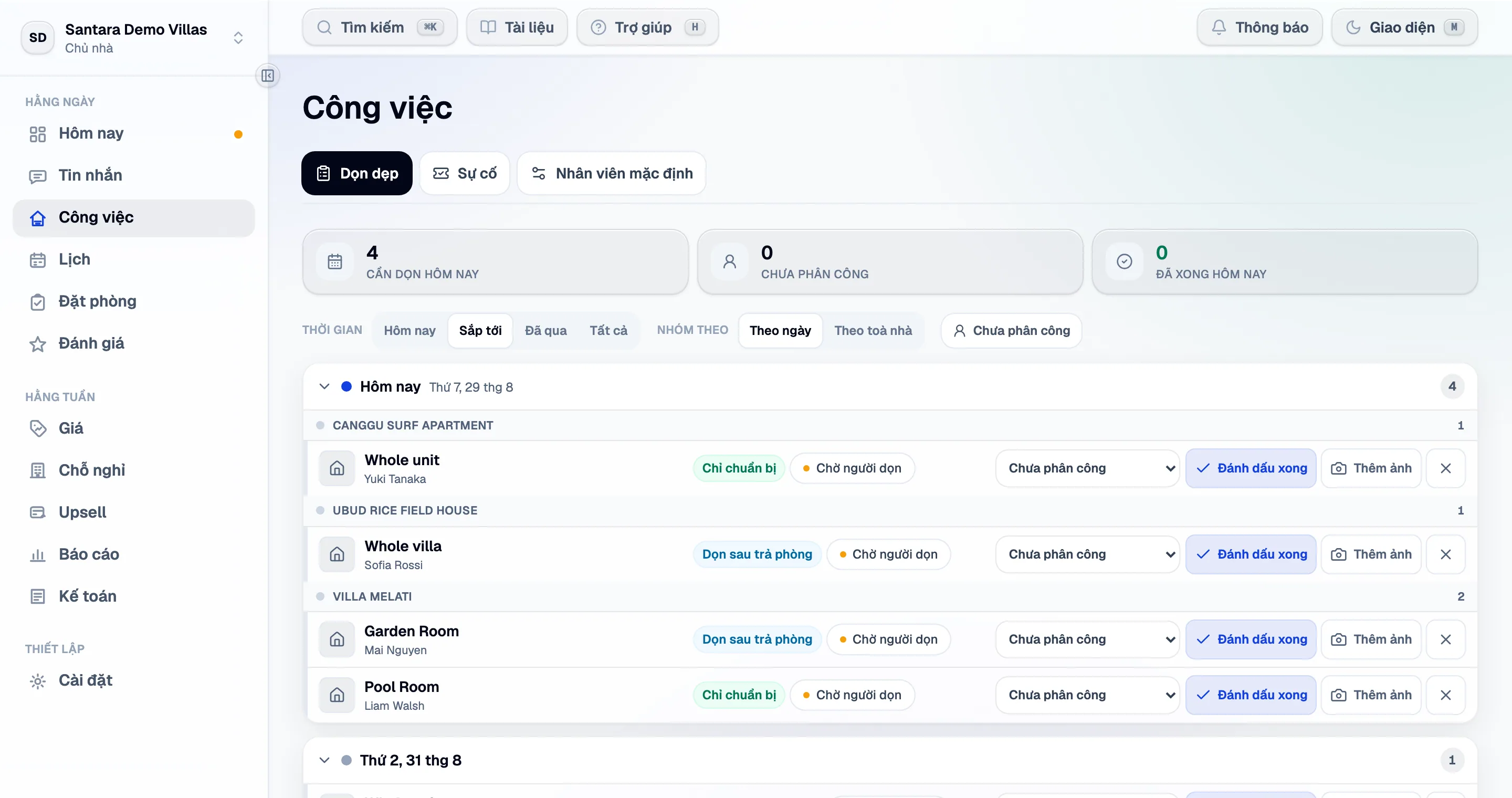Open assignee dropdown for Garden Room
This screenshot has height=798, width=1512.
point(1087,639)
